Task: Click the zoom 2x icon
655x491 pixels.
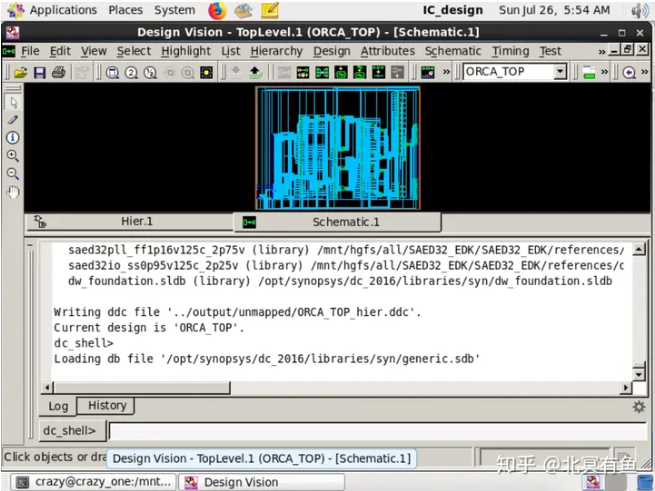Action: (131, 73)
